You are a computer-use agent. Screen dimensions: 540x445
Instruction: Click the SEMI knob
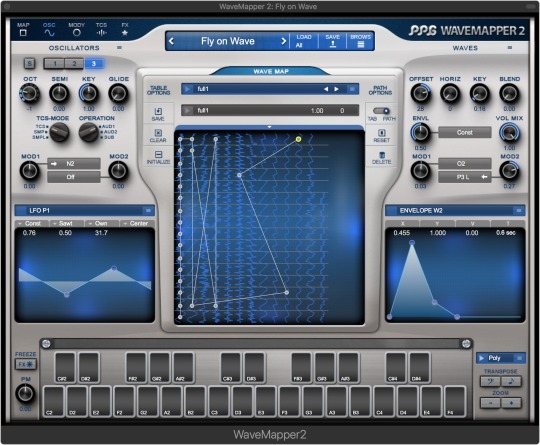[x=59, y=94]
